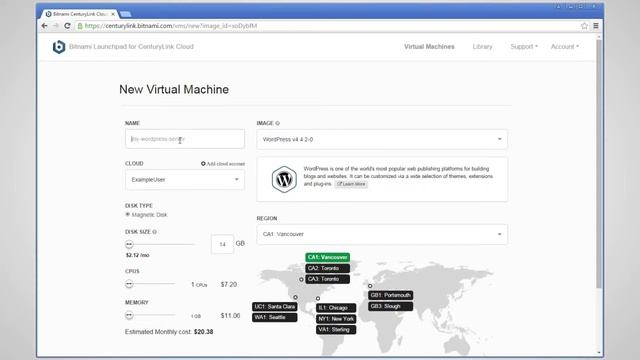This screenshot has height=360, width=640.
Task: Select GB1: Portsmouth map label
Action: [x=391, y=295]
